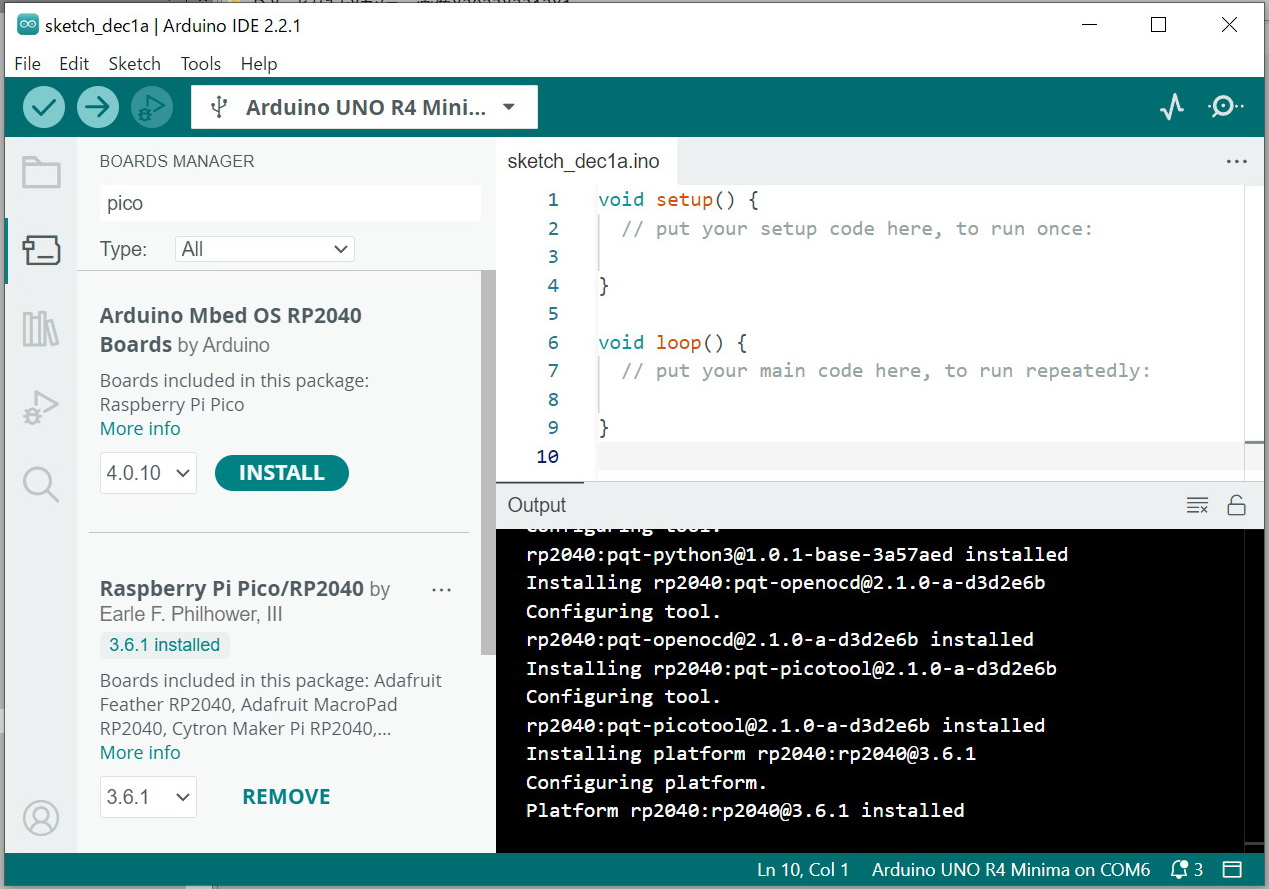
Task: Click the Configuring platform. output line
Action: point(647,782)
